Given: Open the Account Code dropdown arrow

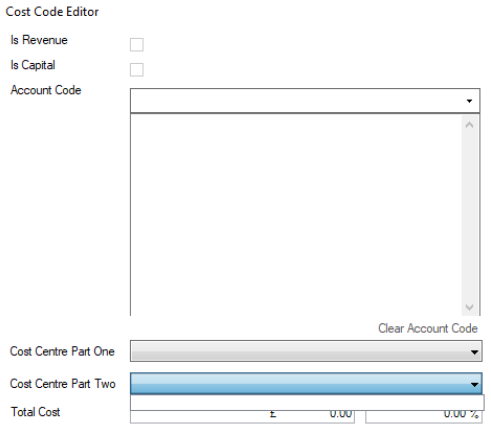Looking at the screenshot, I should point(469,101).
